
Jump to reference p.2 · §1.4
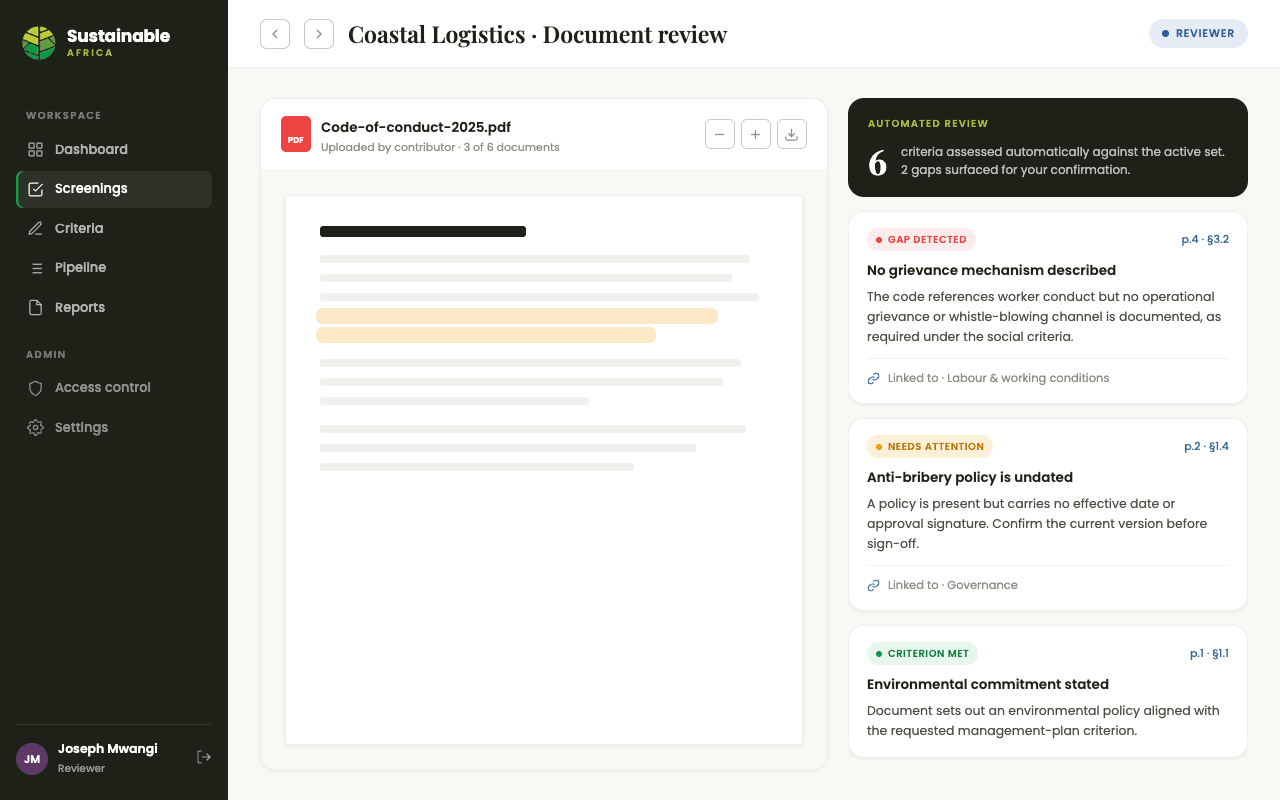pos(1206,447)
